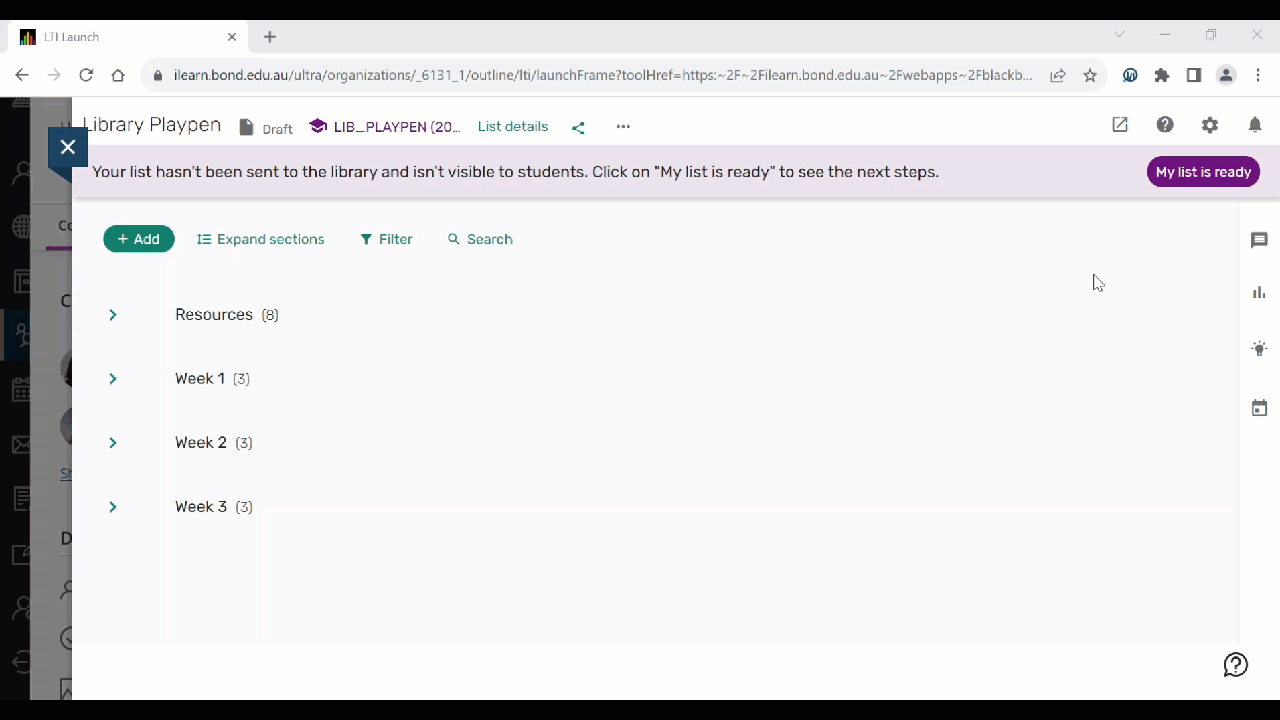This screenshot has height=720, width=1280.
Task: Click the share icon beside List details
Action: click(x=578, y=127)
